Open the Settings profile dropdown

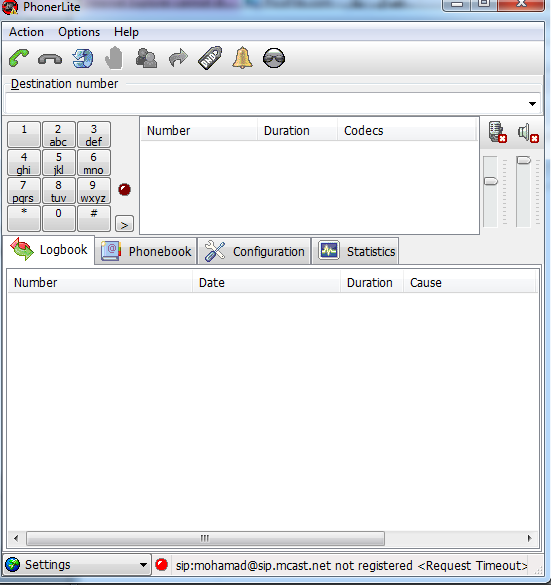click(77, 565)
